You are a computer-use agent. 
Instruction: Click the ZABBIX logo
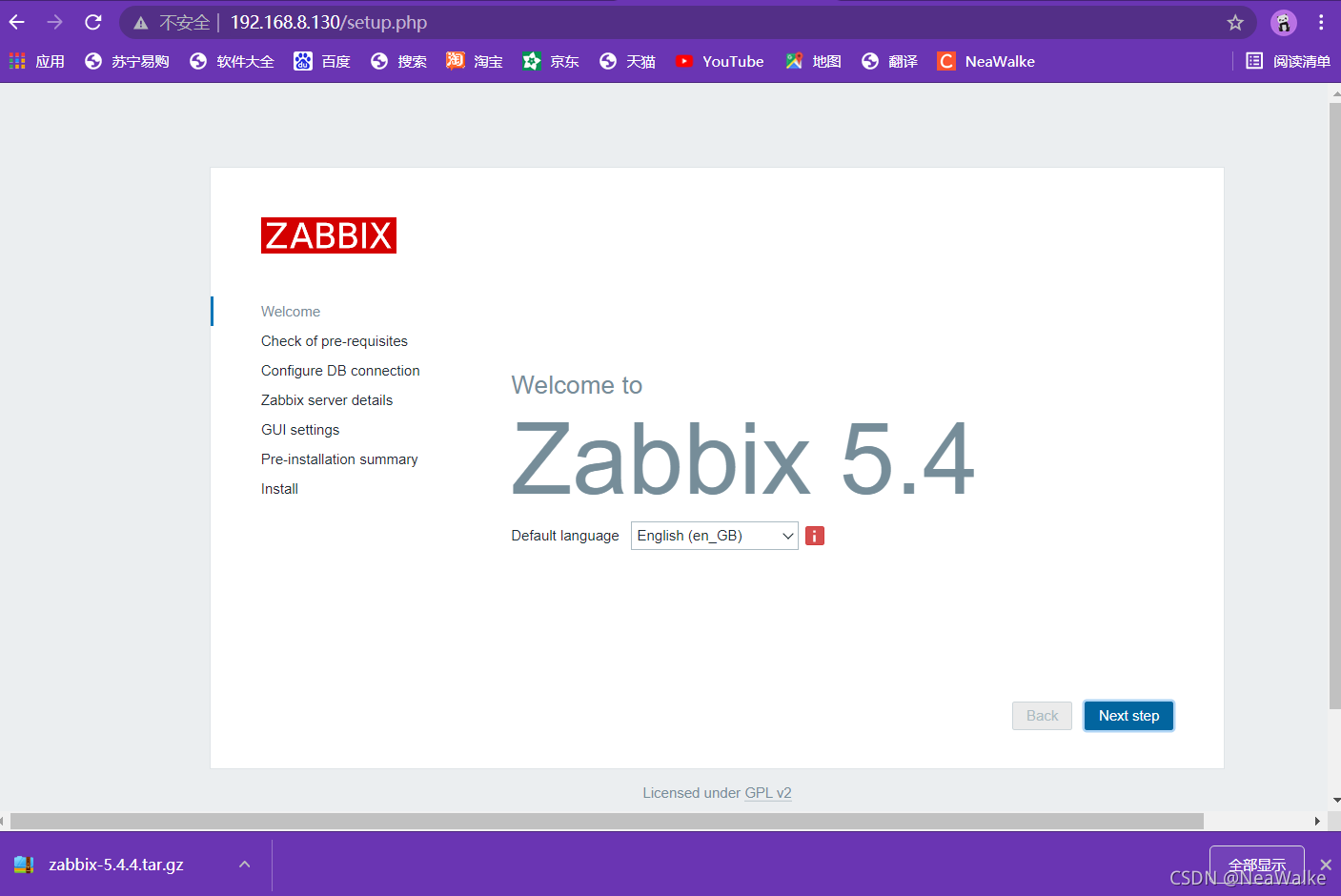pos(329,235)
